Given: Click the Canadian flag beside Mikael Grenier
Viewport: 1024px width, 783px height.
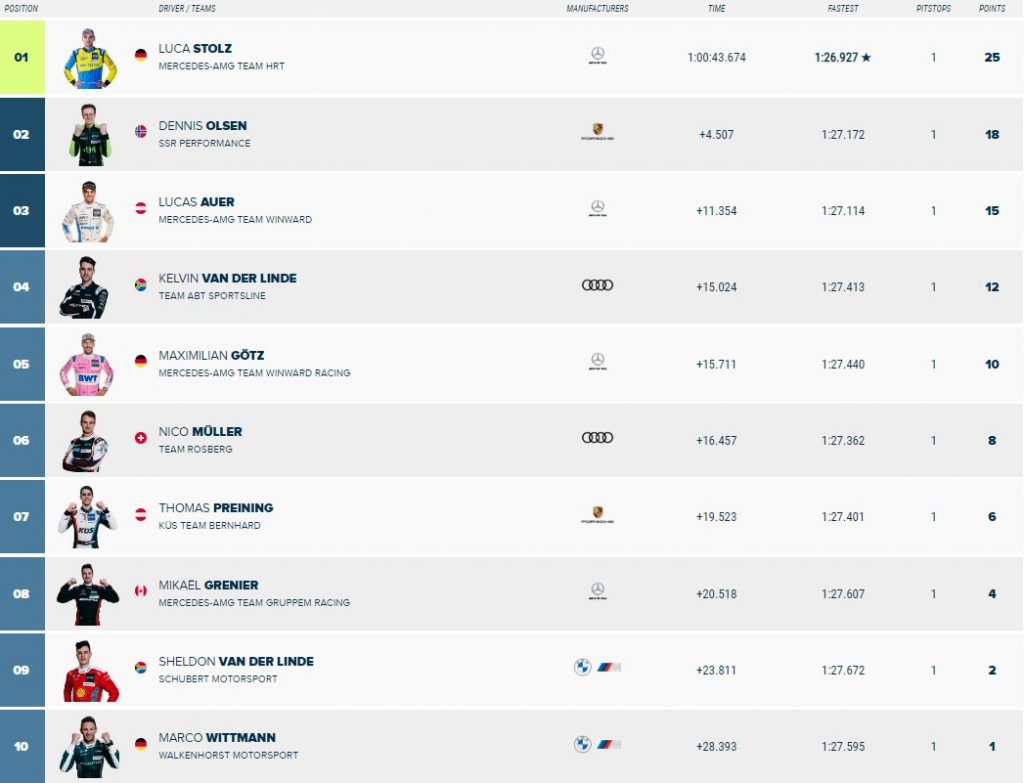Looking at the screenshot, I should coord(140,591).
